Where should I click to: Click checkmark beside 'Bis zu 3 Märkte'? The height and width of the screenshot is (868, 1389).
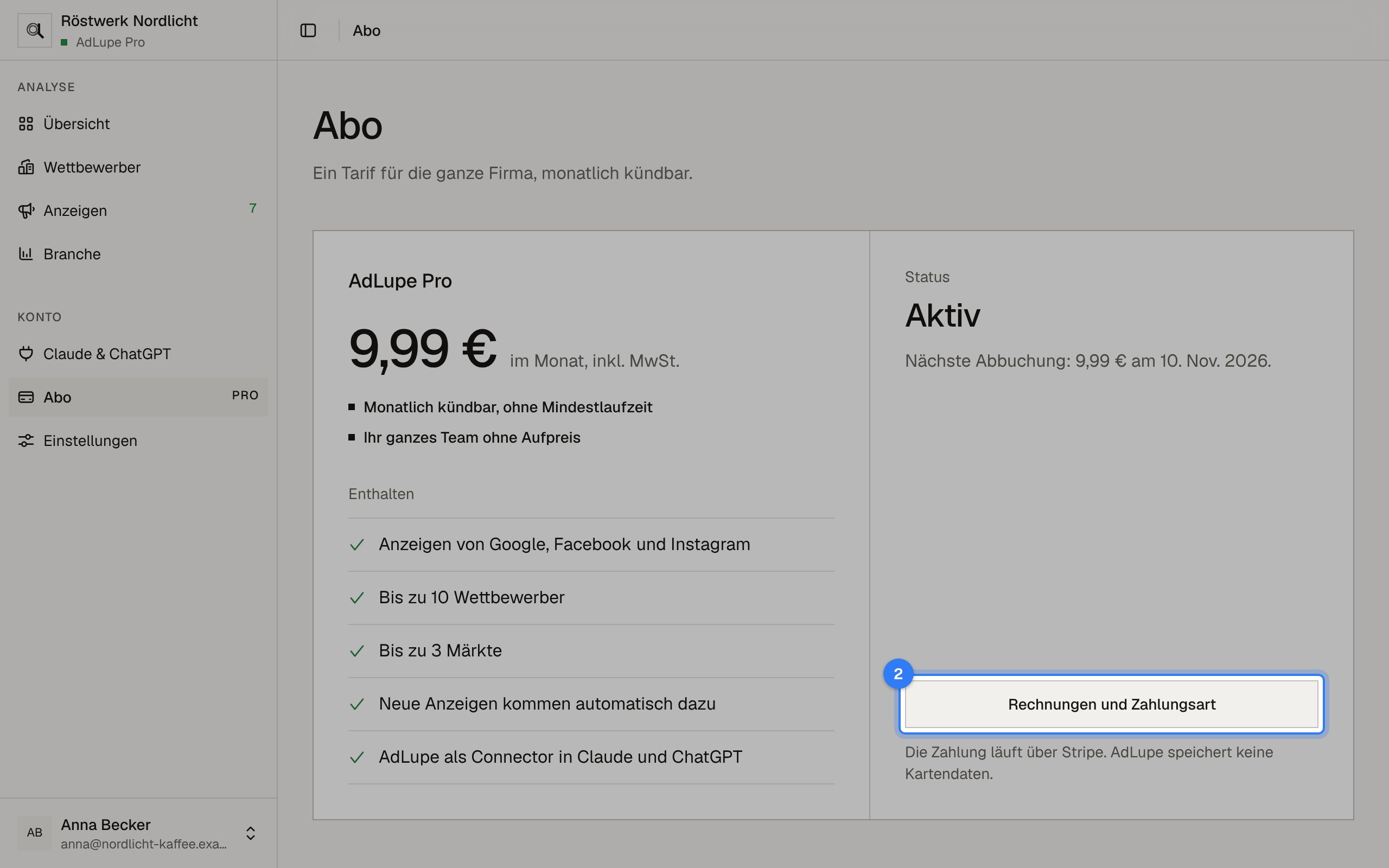point(357,651)
